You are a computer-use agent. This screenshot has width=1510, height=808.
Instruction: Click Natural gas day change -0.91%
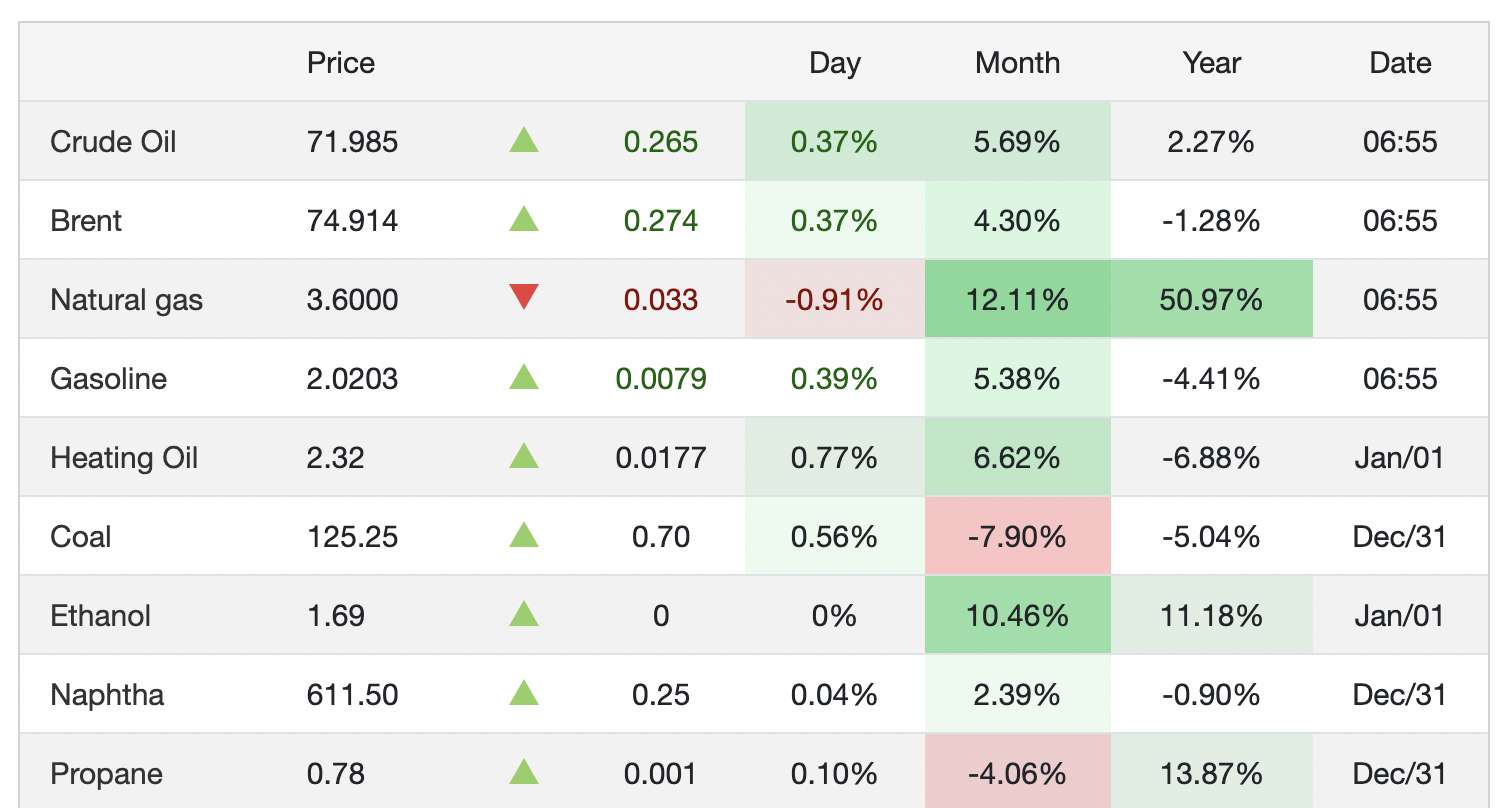click(834, 300)
